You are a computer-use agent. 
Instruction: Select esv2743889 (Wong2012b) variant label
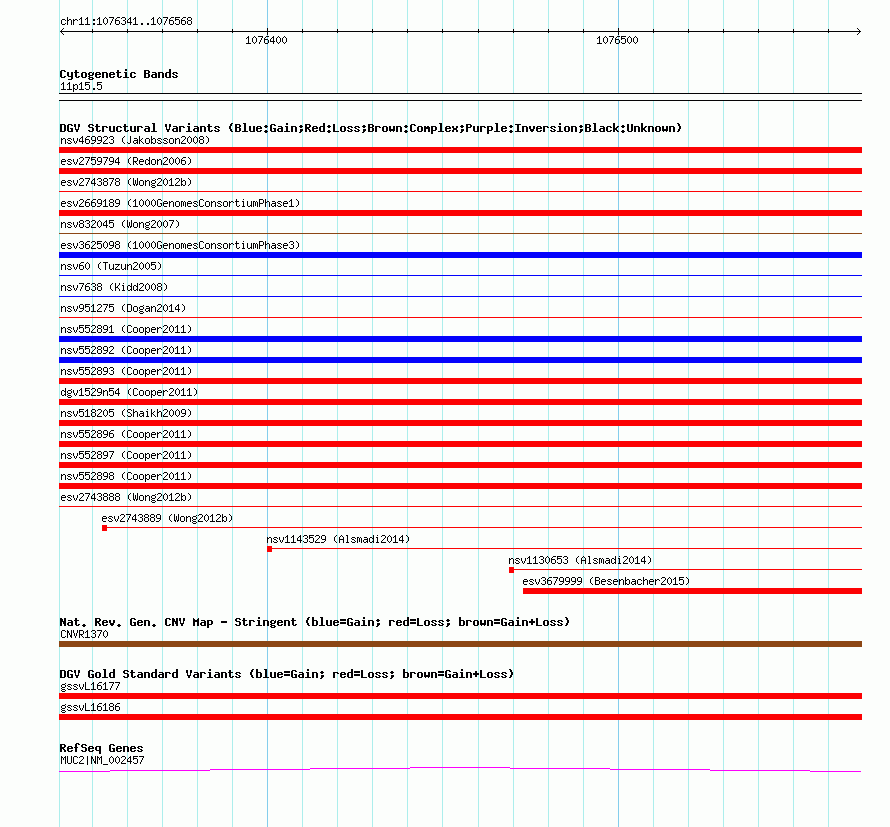click(167, 518)
